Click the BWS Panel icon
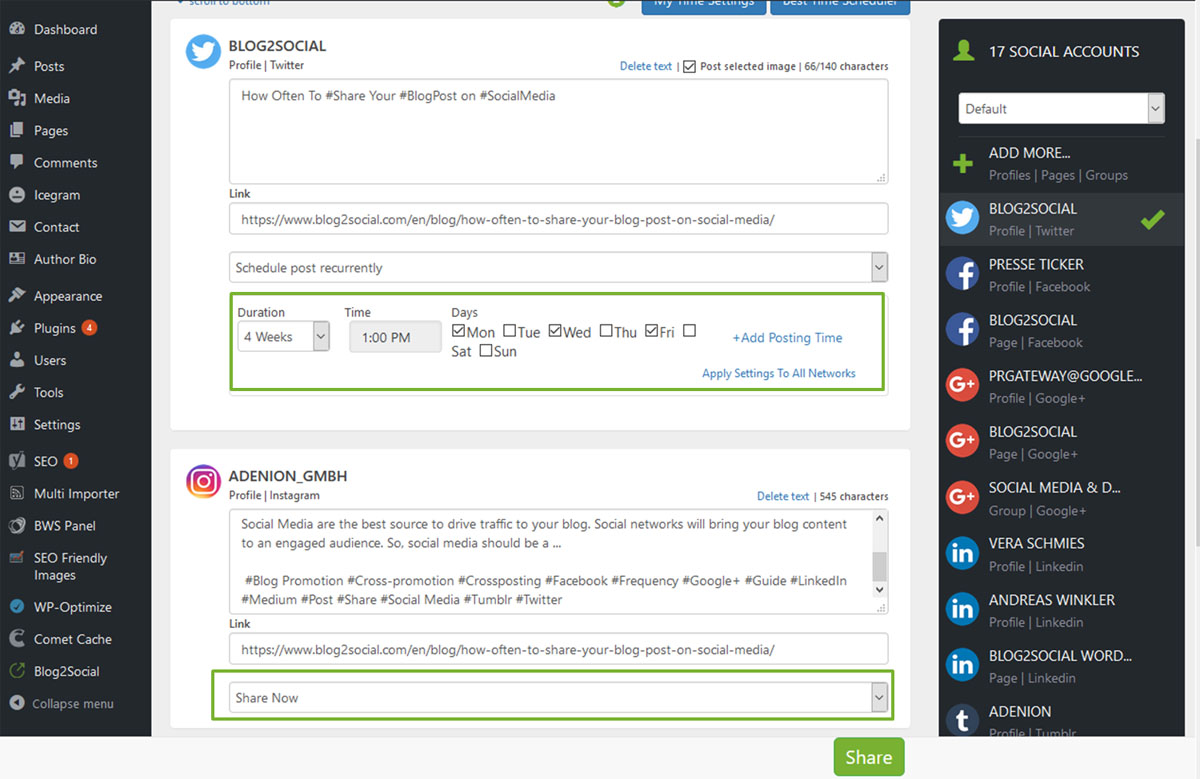The width and height of the screenshot is (1200, 779). coord(17,525)
